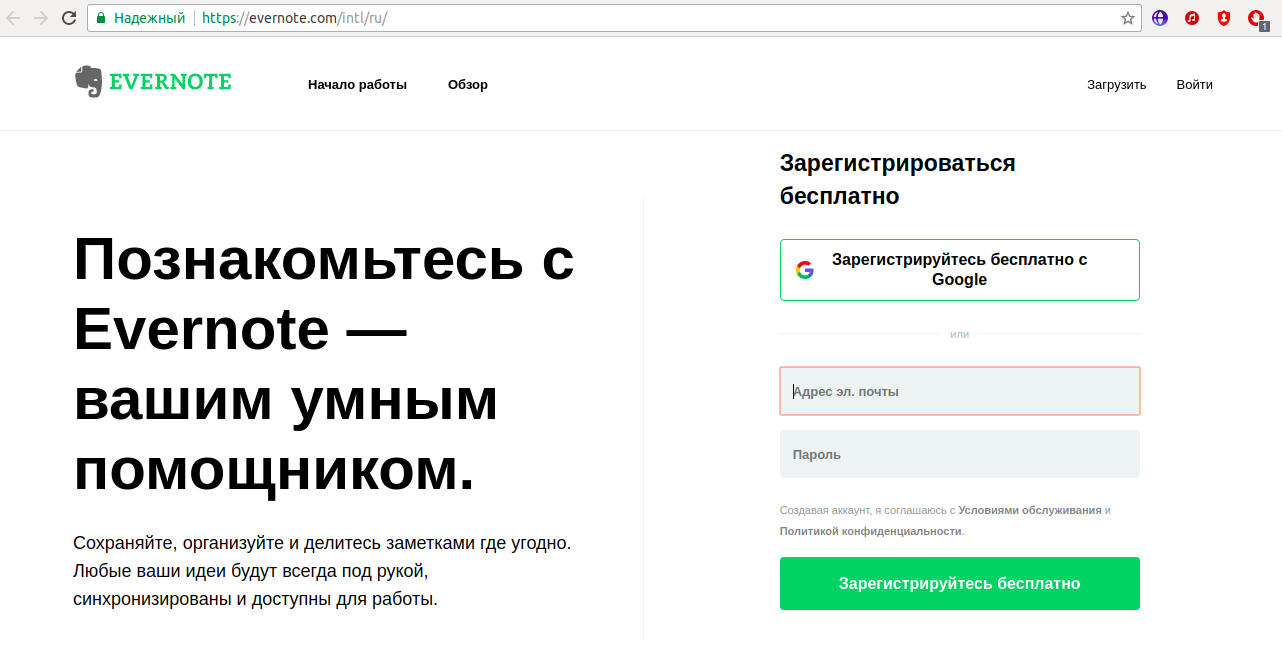Screen dimensions: 1282x668
Task: Open the "Начало работы" menu item
Action: point(357,85)
